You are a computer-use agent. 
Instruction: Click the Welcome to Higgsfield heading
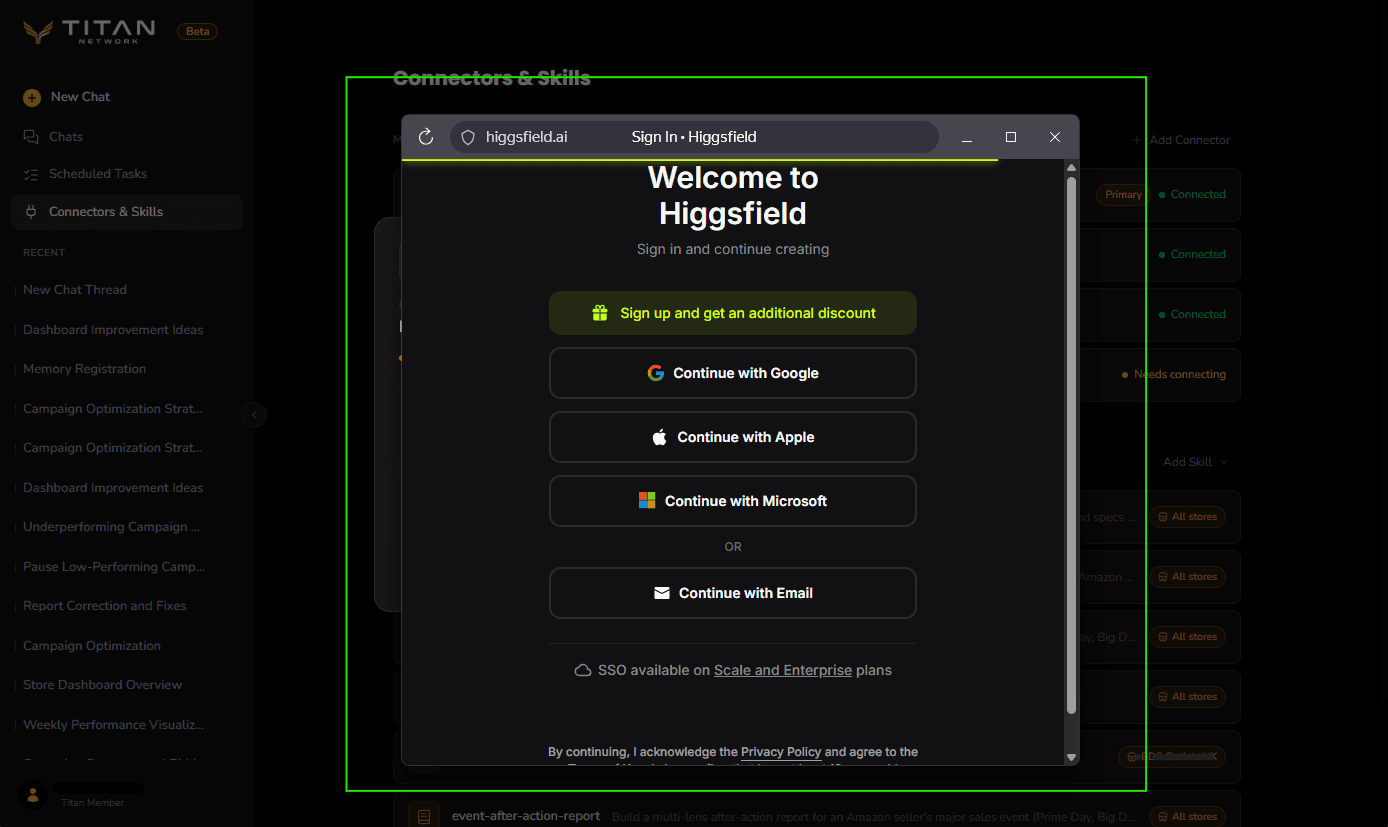coord(733,195)
